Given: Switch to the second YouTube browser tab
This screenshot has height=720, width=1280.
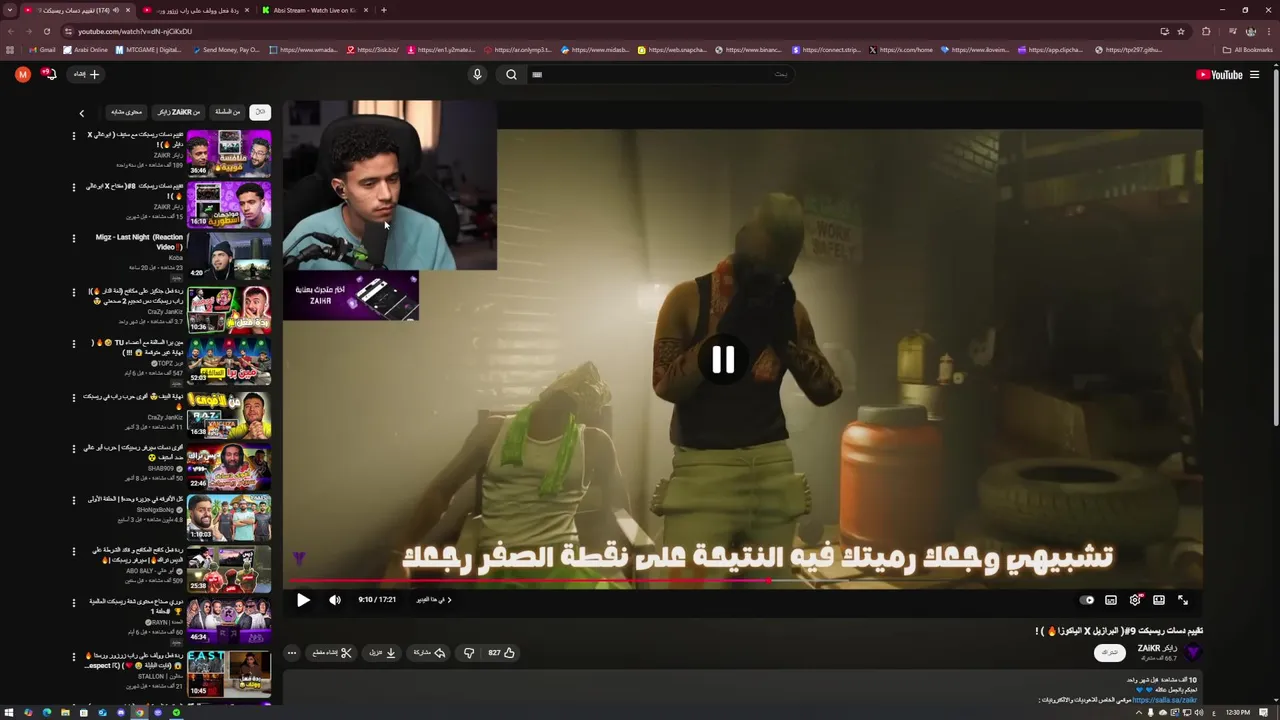Looking at the screenshot, I should pyautogui.click(x=195, y=10).
